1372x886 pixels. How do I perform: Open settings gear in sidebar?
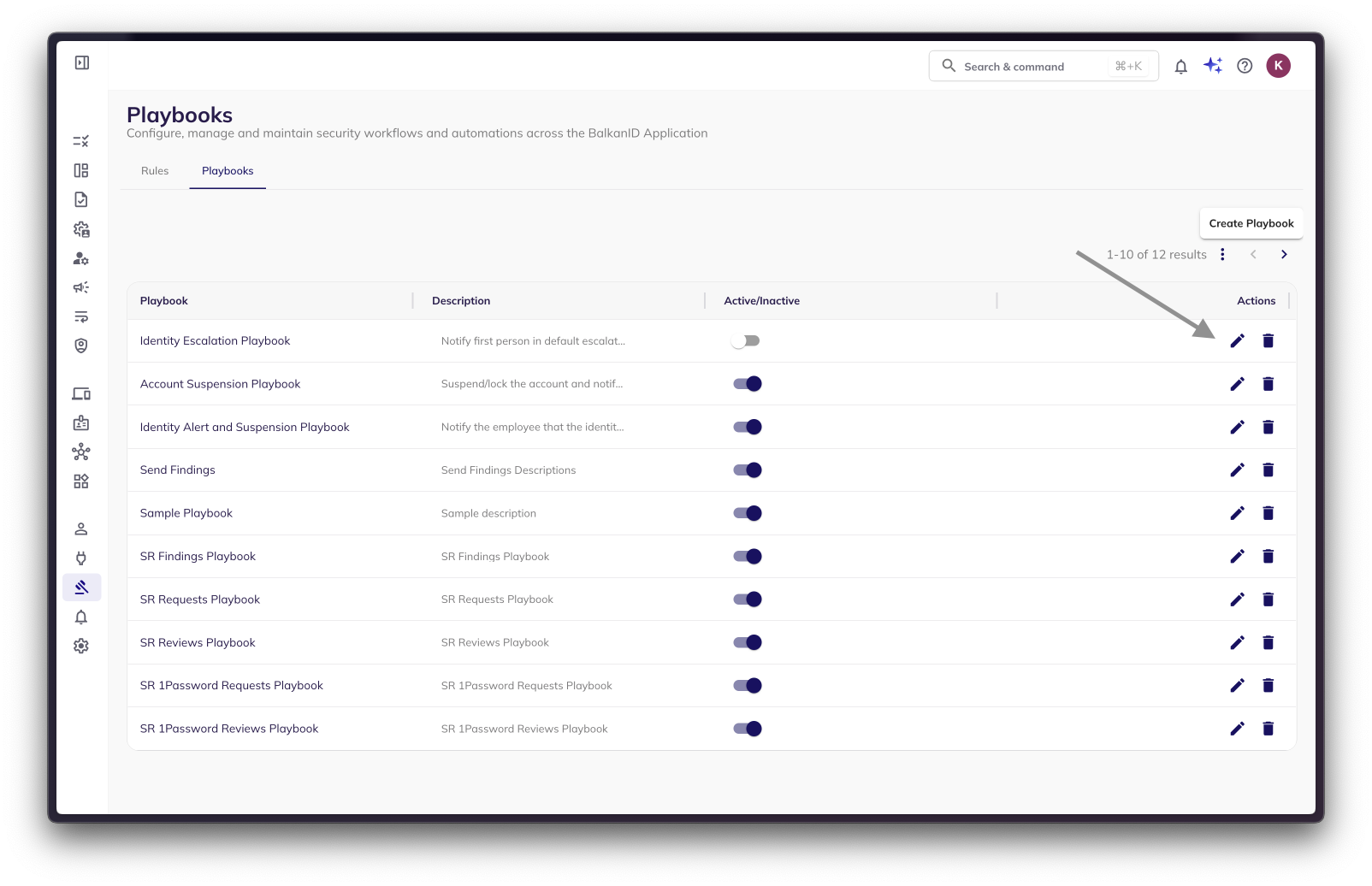[81, 647]
